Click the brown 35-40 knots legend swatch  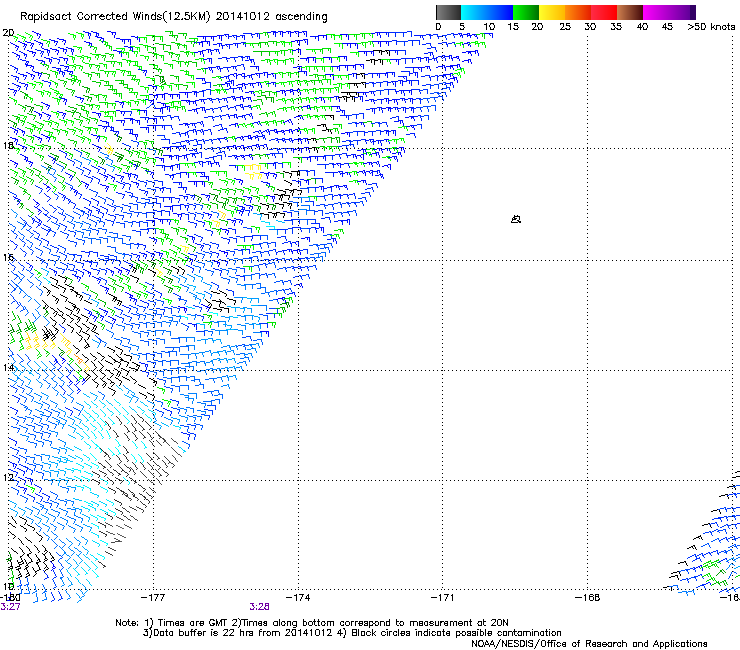pyautogui.click(x=630, y=12)
